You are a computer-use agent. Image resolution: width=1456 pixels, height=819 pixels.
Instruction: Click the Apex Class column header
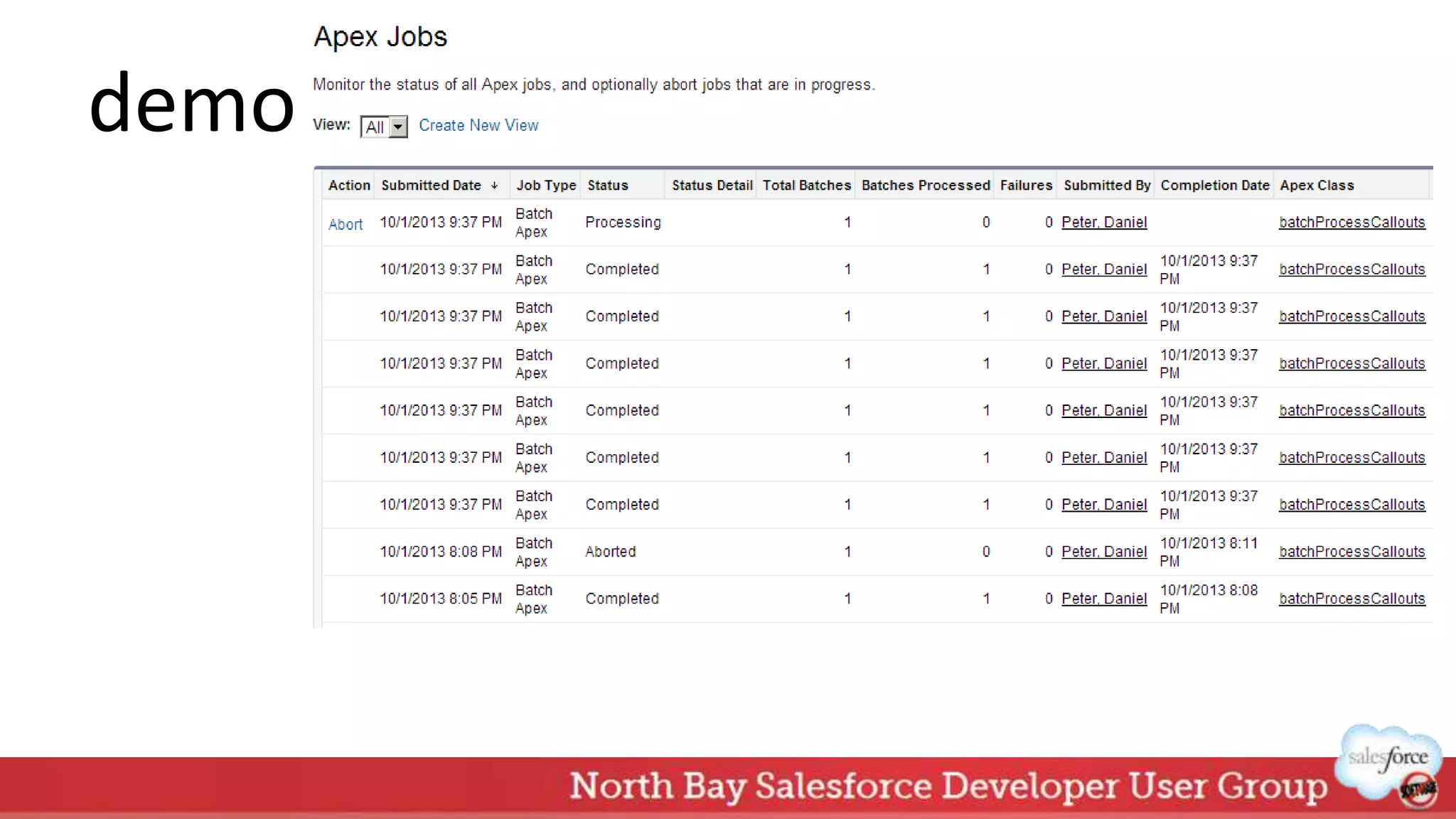click(1317, 186)
